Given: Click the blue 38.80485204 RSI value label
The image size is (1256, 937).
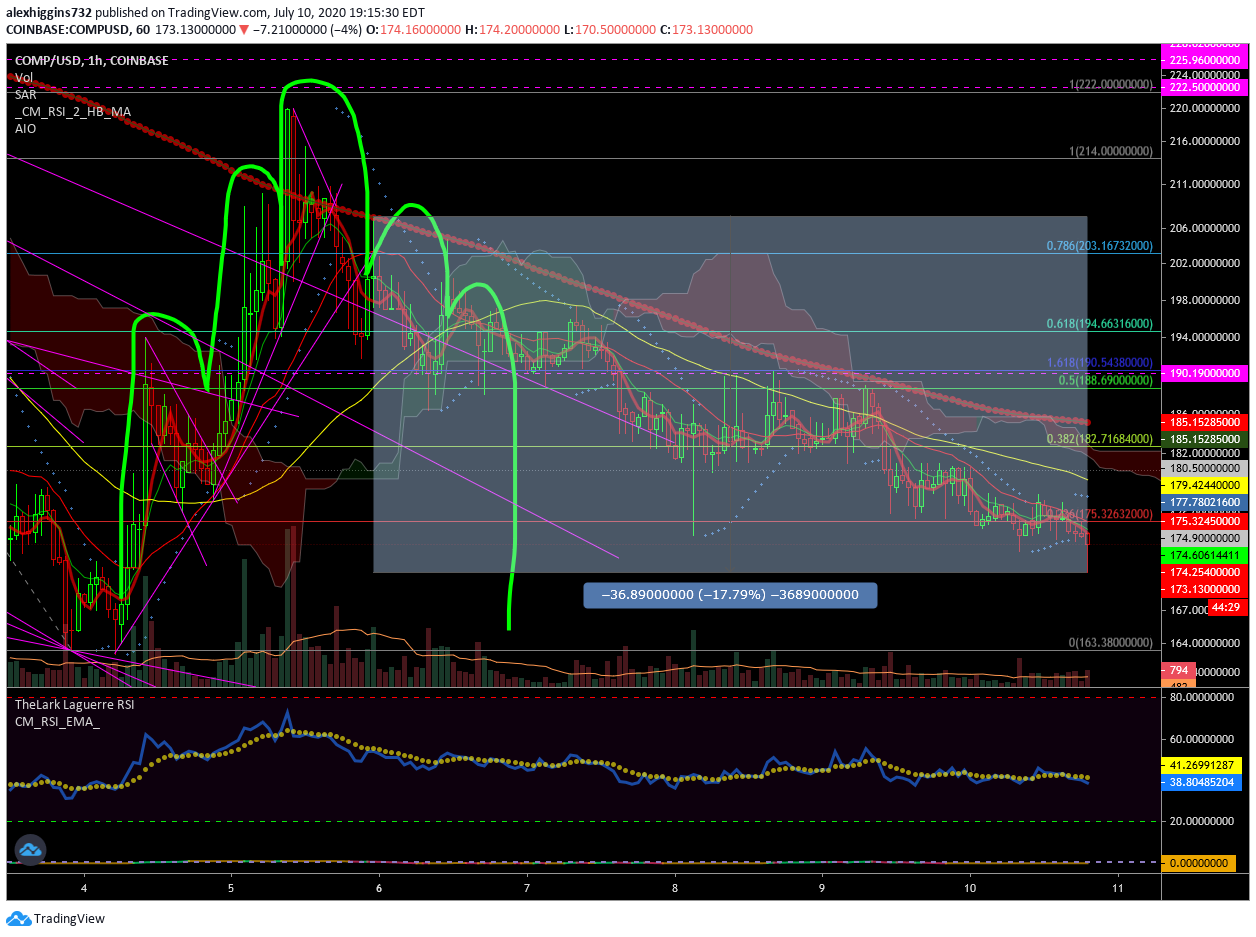Looking at the screenshot, I should tap(1202, 785).
